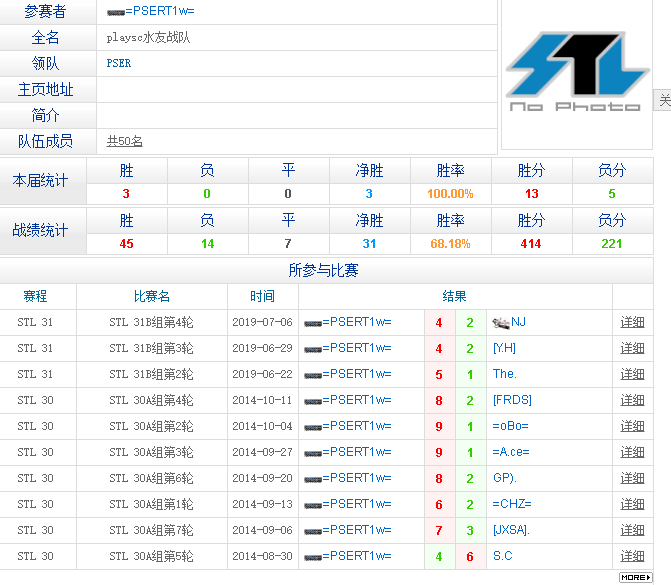Open the [FRDS] team link
The height and width of the screenshot is (585, 671).
pyautogui.click(x=512, y=400)
